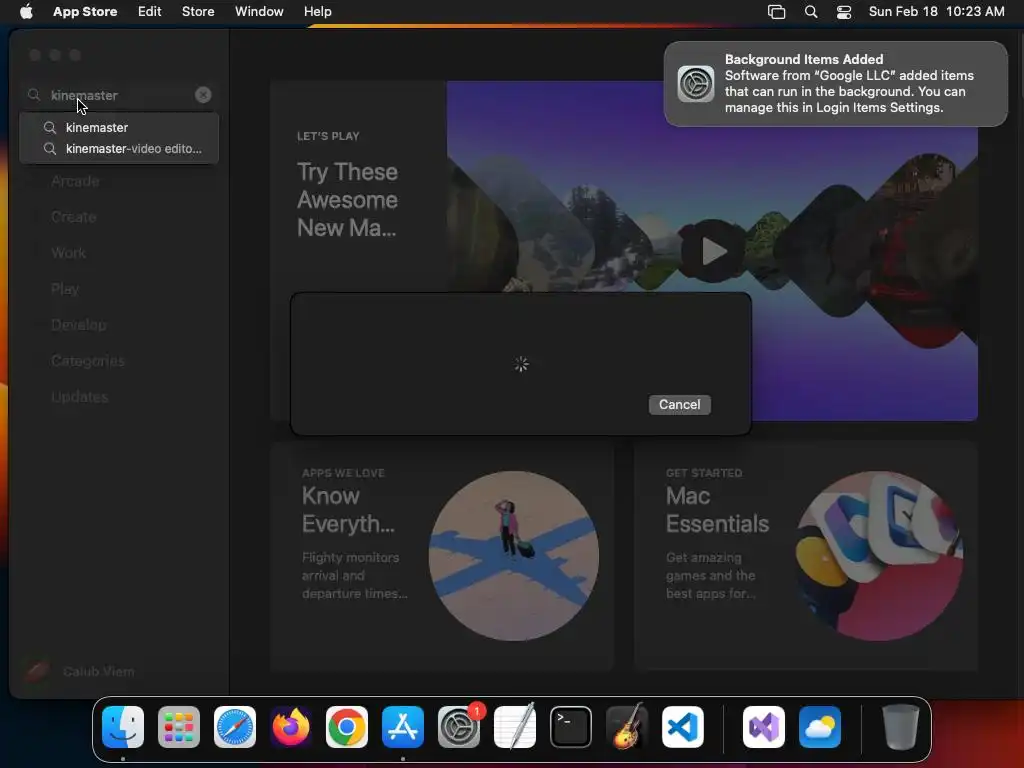Open System Settings with badge in Dock
Viewport: 1024px width, 768px height.
pos(459,727)
